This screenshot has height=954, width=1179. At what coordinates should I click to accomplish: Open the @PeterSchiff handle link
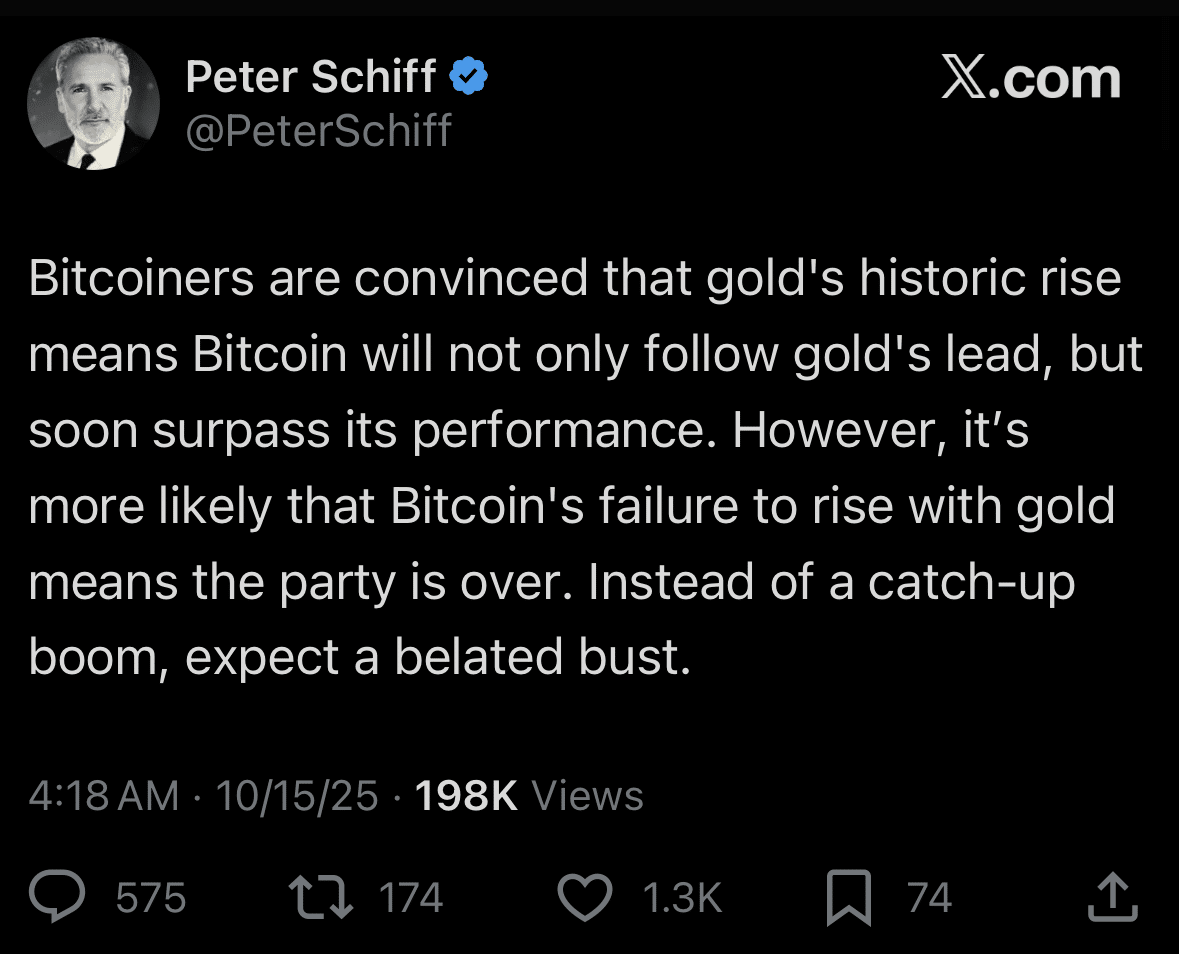click(318, 131)
